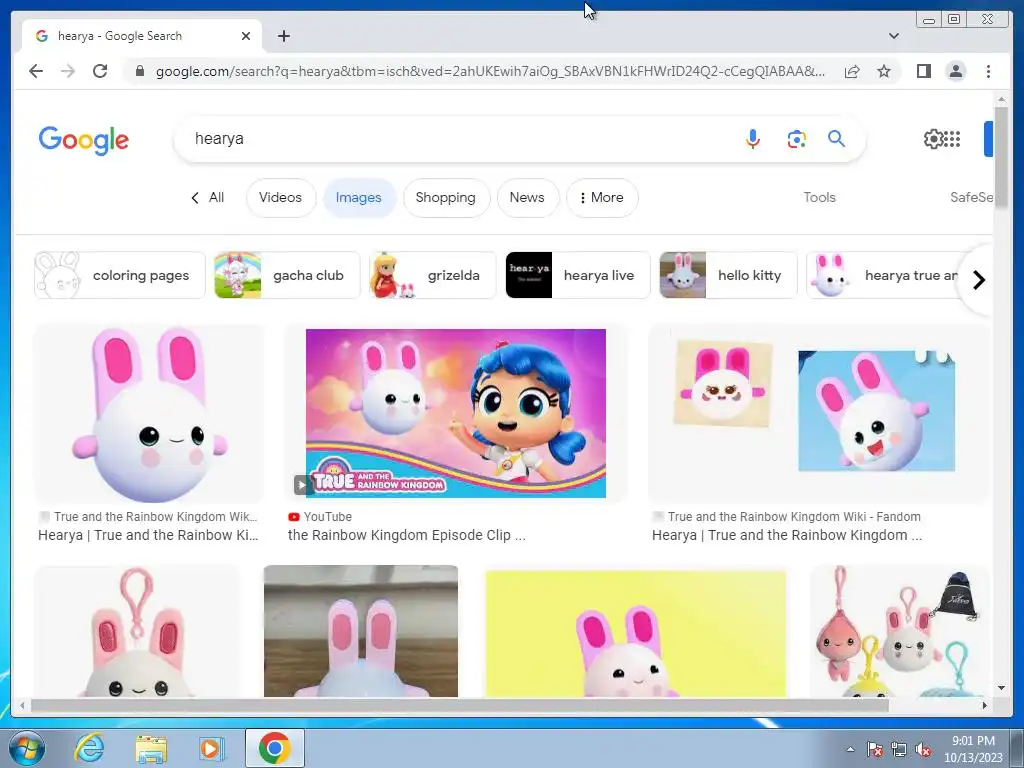Screen dimensions: 1024x768
Task: Open the Chrome profile avatar
Action: tap(955, 71)
